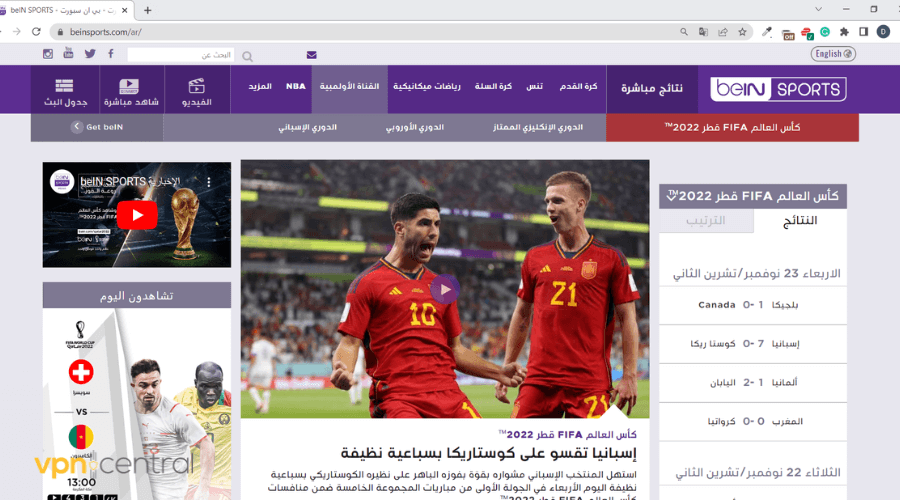
Task: Reload the page in browser
Action: coord(36,32)
